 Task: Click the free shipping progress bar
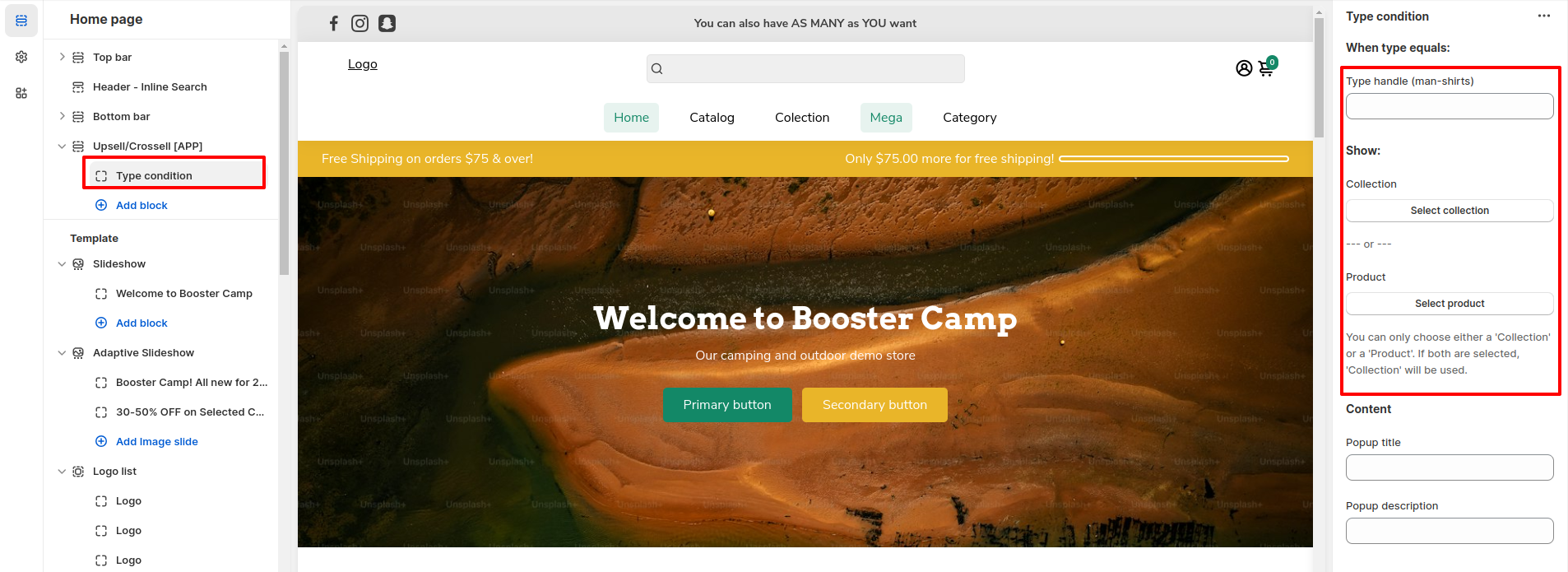pos(1174,159)
